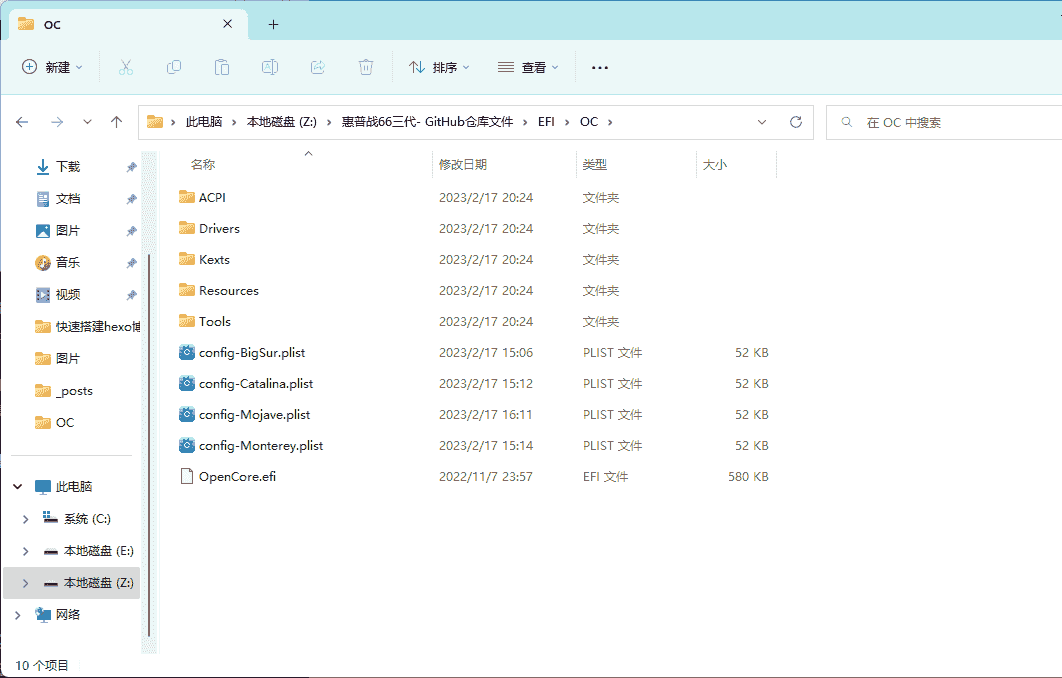Image resolution: width=1062 pixels, height=678 pixels.
Task: Click the Cut scissors icon in toolbar
Action: (x=125, y=67)
